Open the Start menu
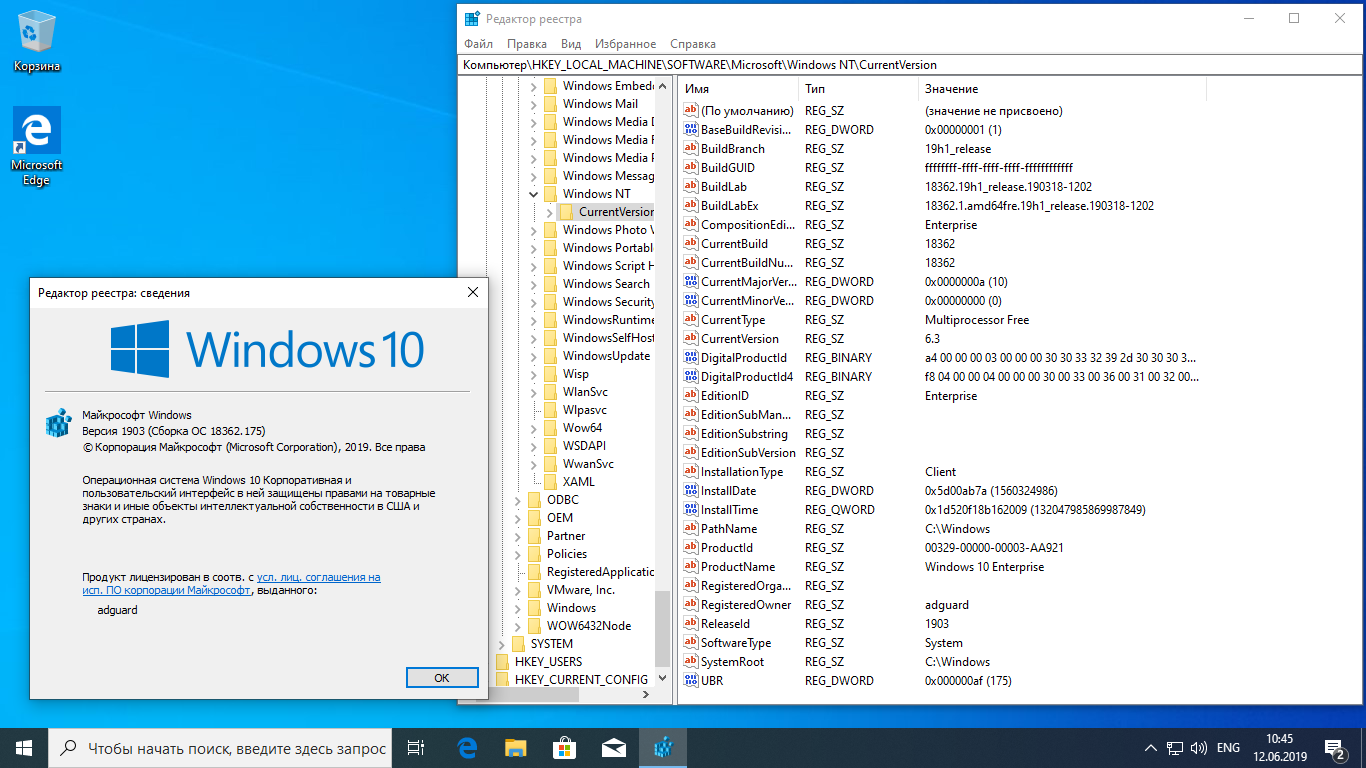Image resolution: width=1366 pixels, height=768 pixels. click(24, 748)
